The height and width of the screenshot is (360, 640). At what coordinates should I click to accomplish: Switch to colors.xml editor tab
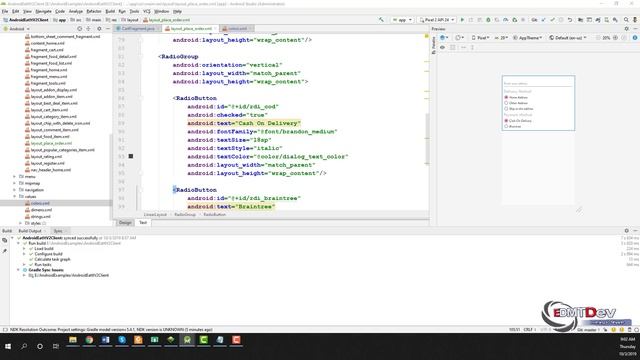point(238,29)
